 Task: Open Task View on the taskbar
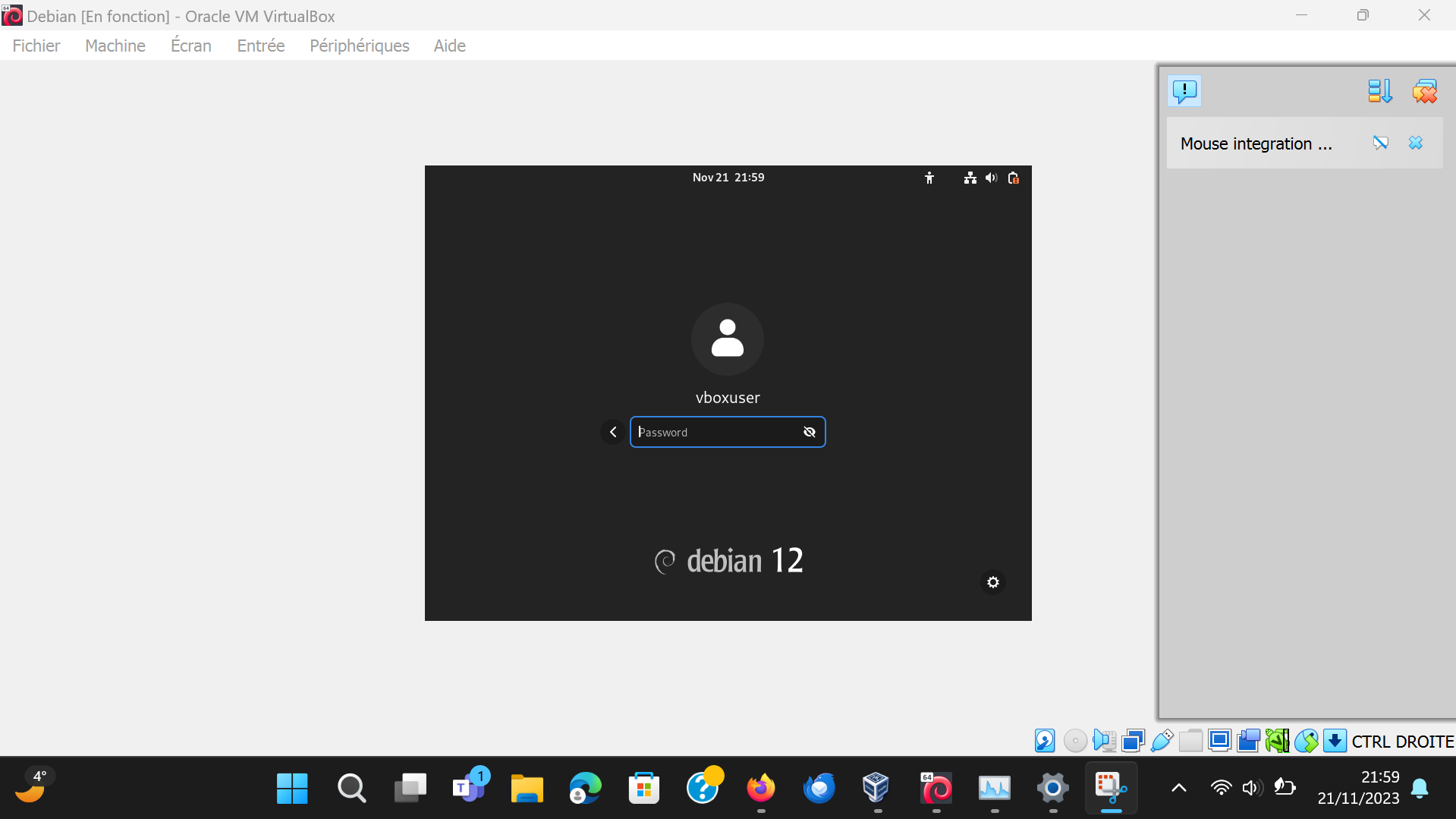pos(410,789)
